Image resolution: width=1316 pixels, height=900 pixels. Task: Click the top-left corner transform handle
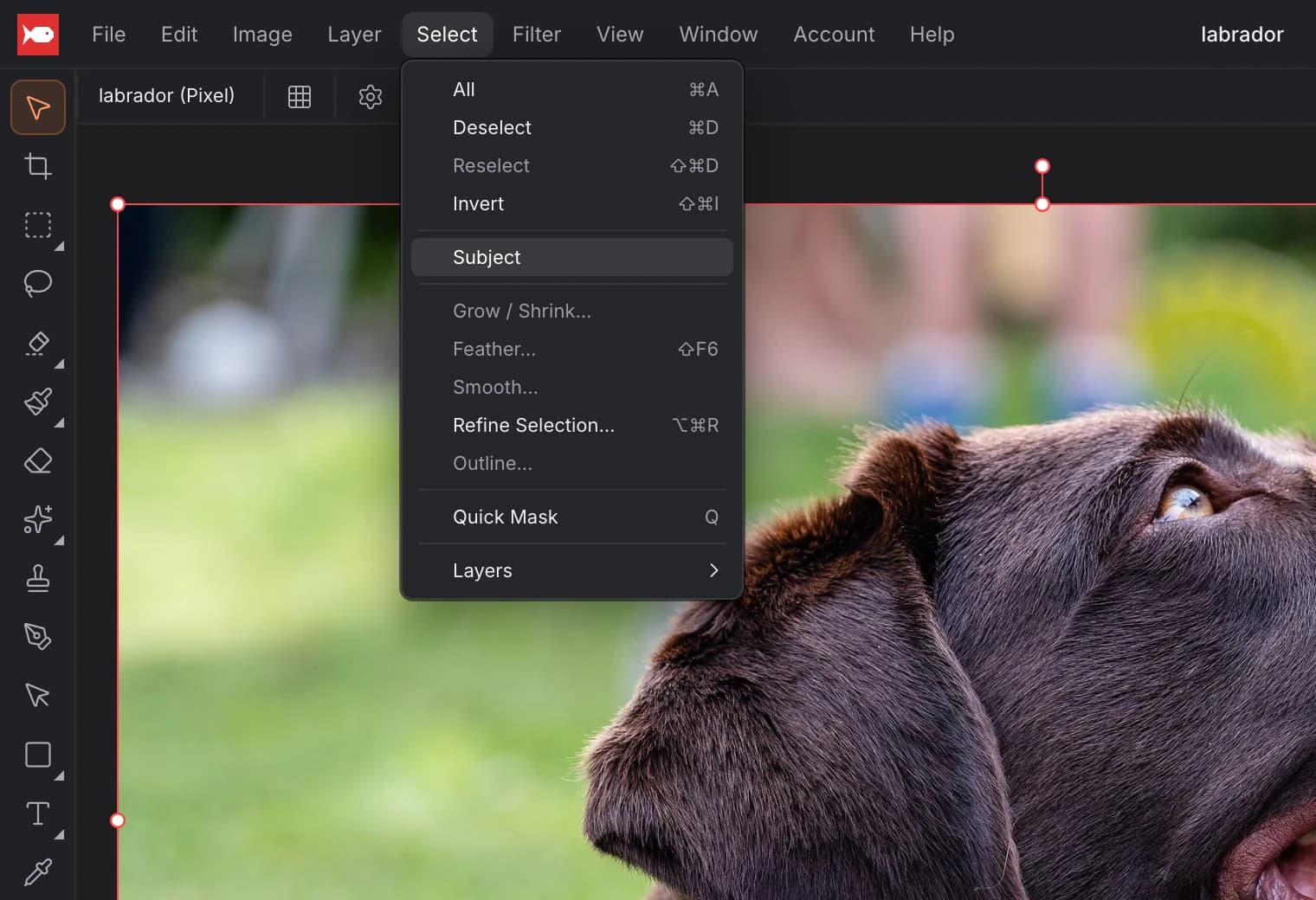(118, 204)
